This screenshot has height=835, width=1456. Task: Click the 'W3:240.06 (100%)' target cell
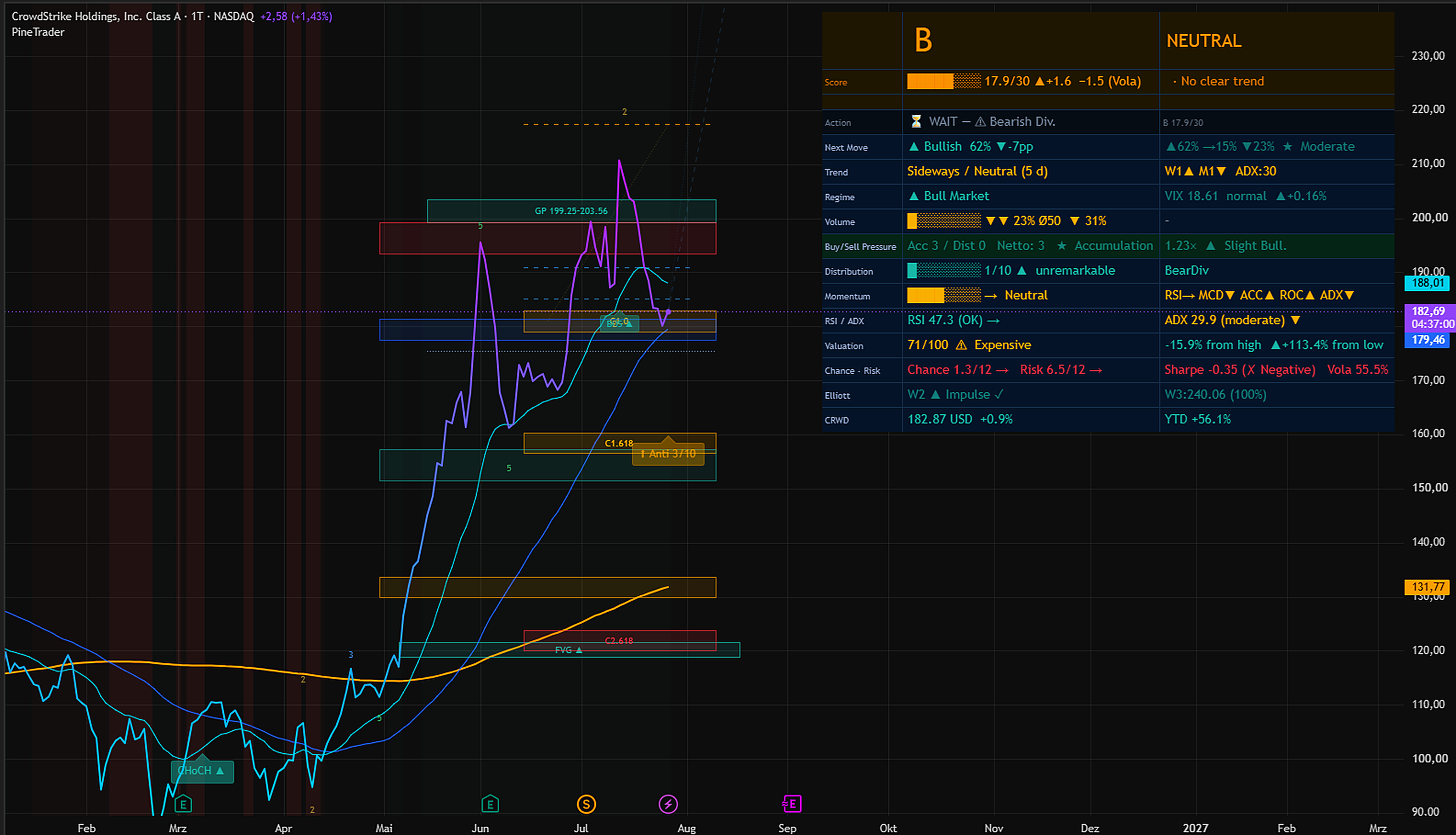pyautogui.click(x=1215, y=395)
